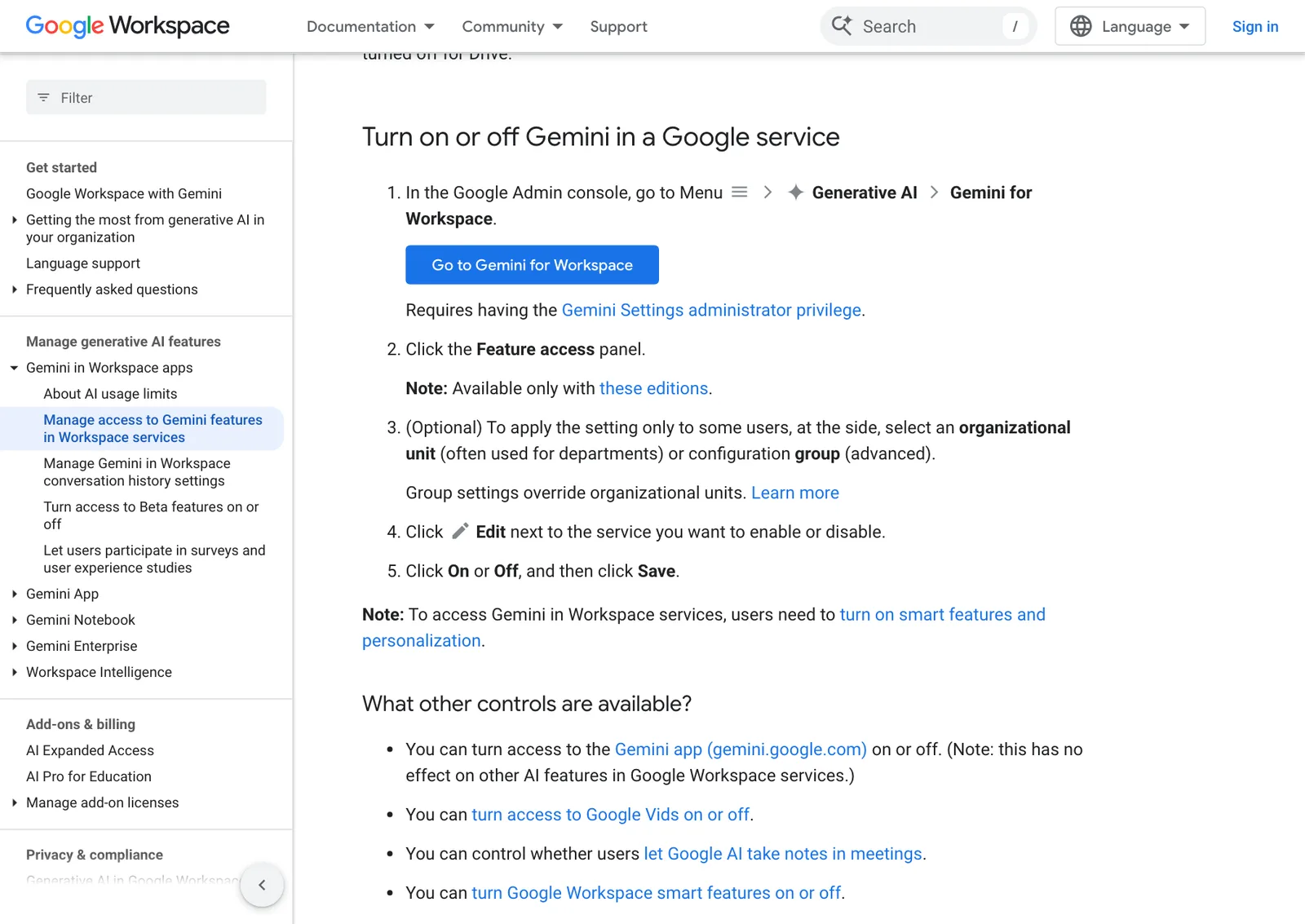Open the Gemini app (gemini.google.com) link

(741, 749)
